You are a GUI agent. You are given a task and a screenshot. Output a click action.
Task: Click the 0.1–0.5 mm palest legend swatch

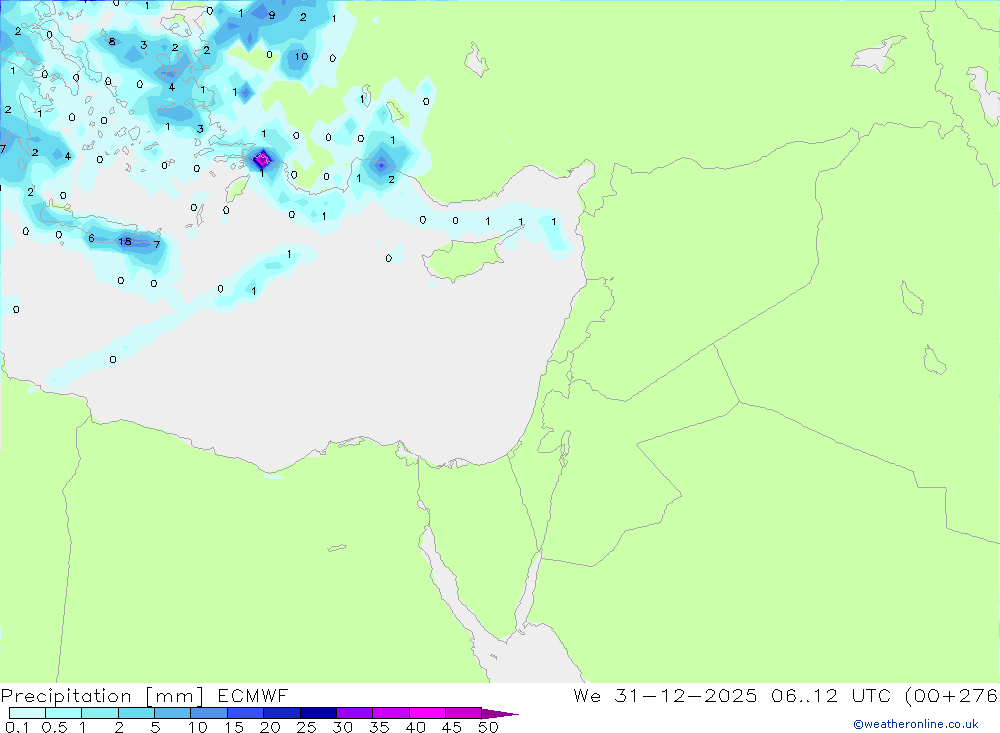coord(27,713)
